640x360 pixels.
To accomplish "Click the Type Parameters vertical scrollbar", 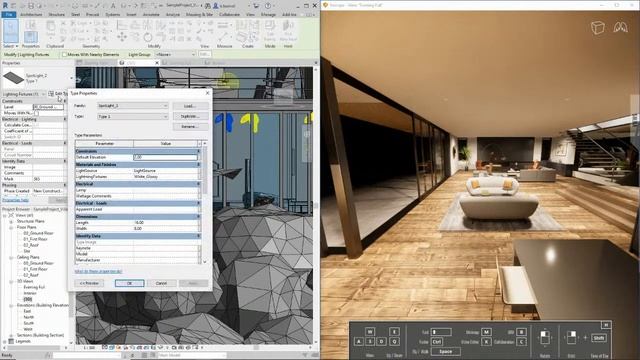I will tap(204, 202).
